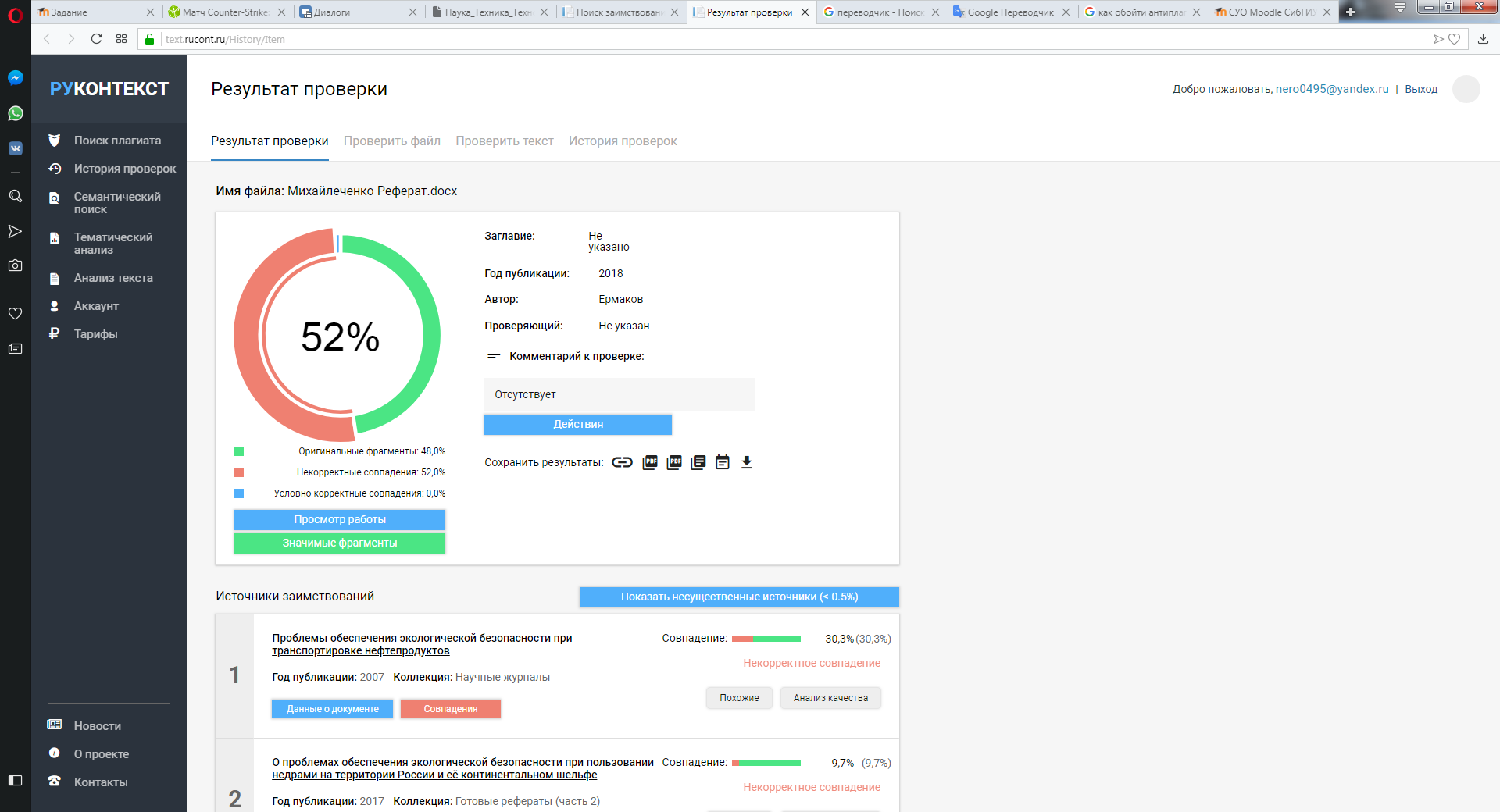Open the Действия actions menu
Image resolution: width=1500 pixels, height=812 pixels.
coord(578,424)
